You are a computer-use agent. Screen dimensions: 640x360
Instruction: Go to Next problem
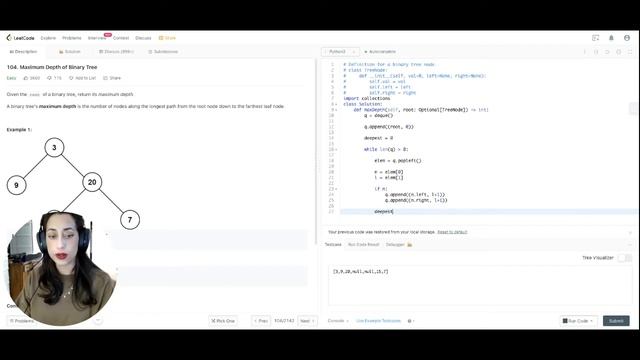pos(307,321)
